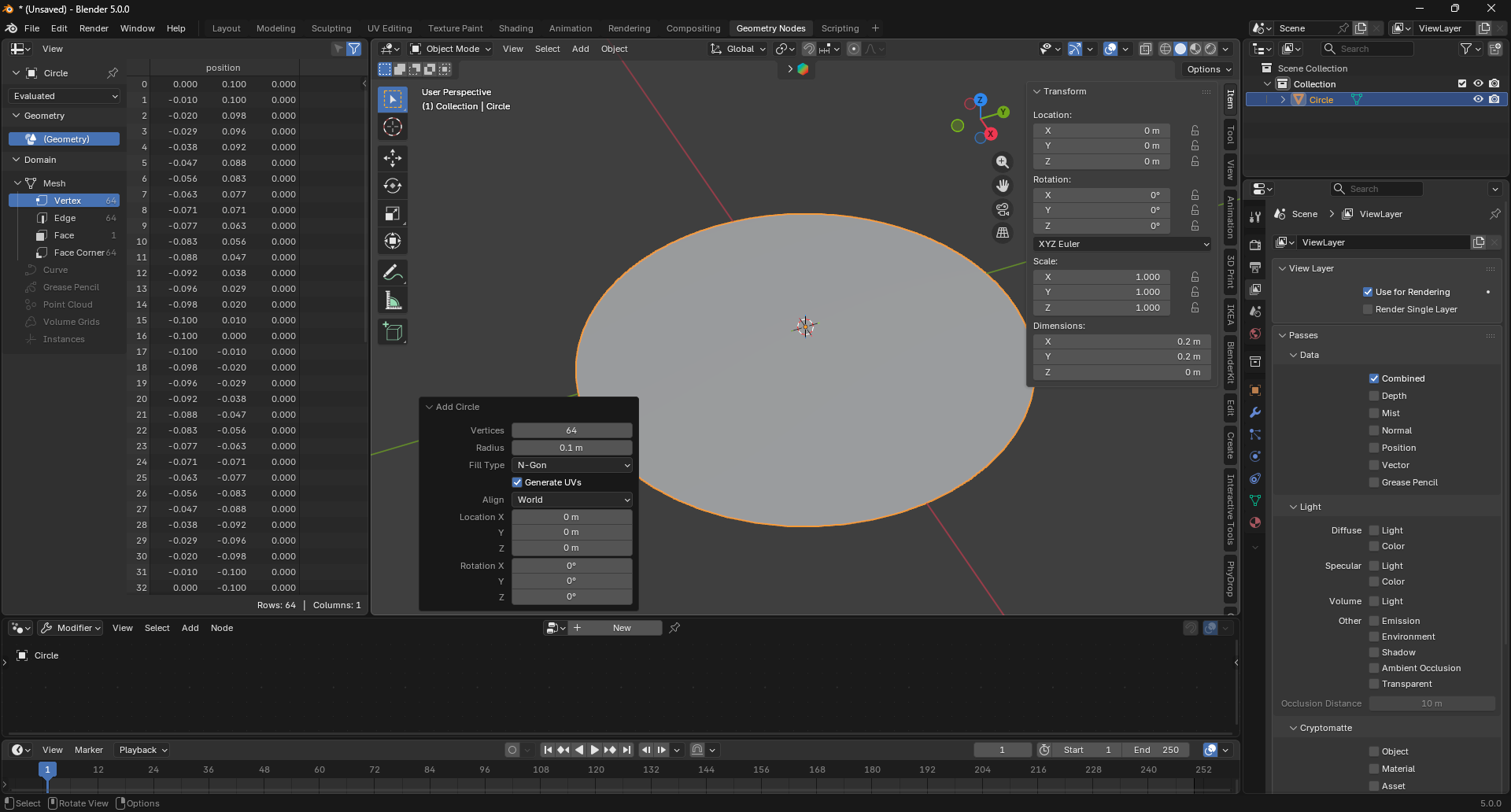Choose the Add Cube tool

393,332
